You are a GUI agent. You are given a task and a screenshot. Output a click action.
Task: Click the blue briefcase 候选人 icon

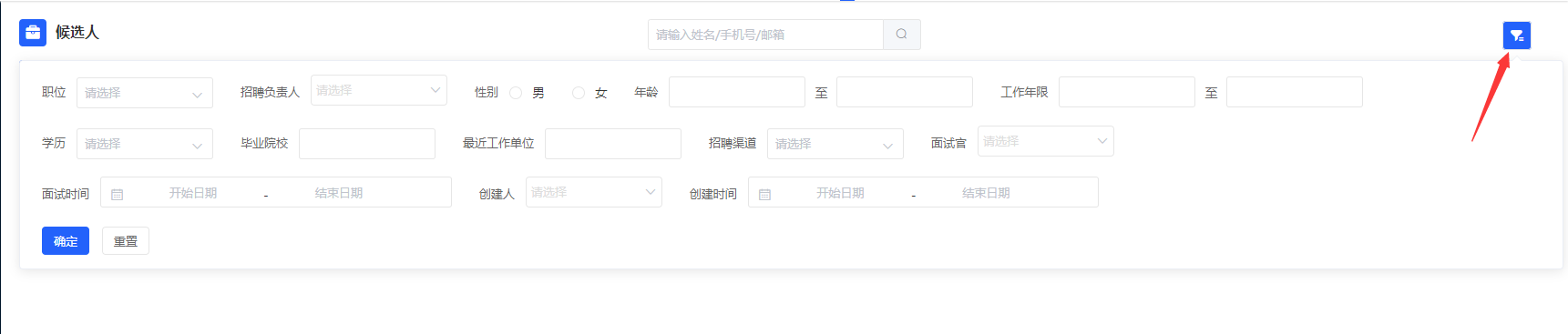pos(33,33)
